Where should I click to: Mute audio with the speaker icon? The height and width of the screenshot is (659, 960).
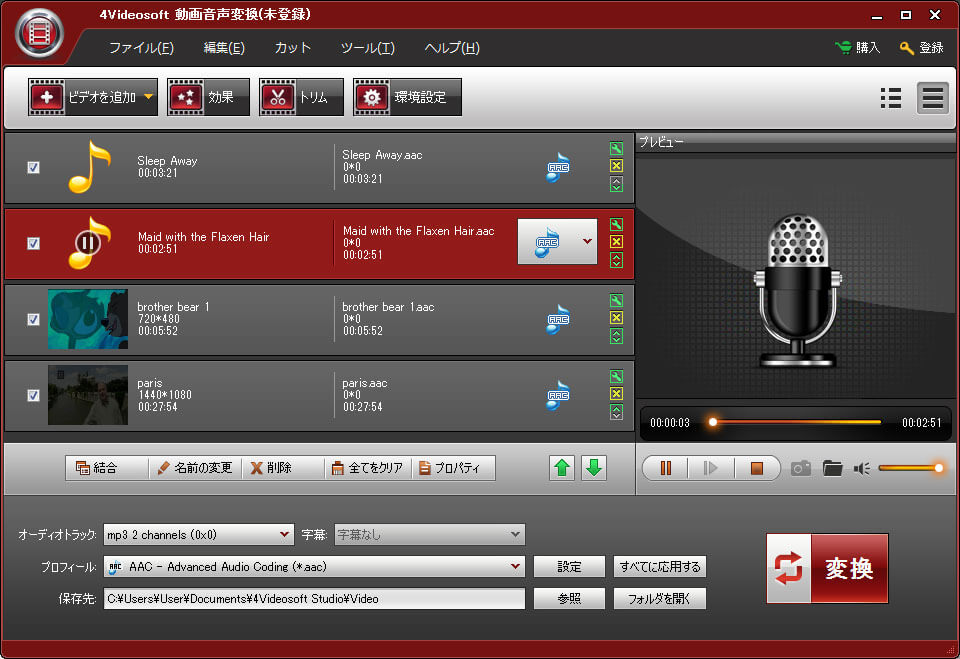pyautogui.click(x=862, y=469)
